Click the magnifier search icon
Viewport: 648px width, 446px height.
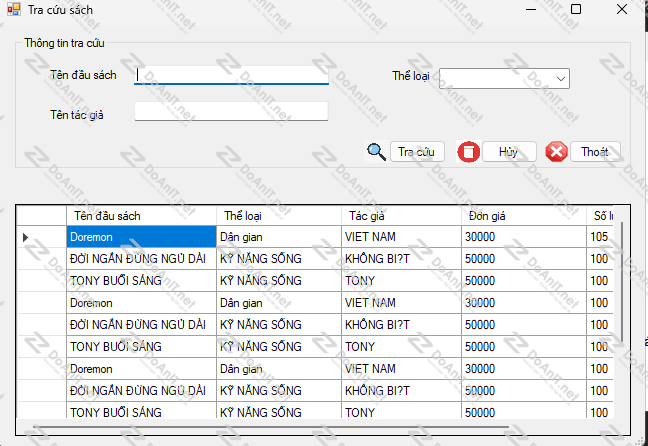click(x=376, y=152)
